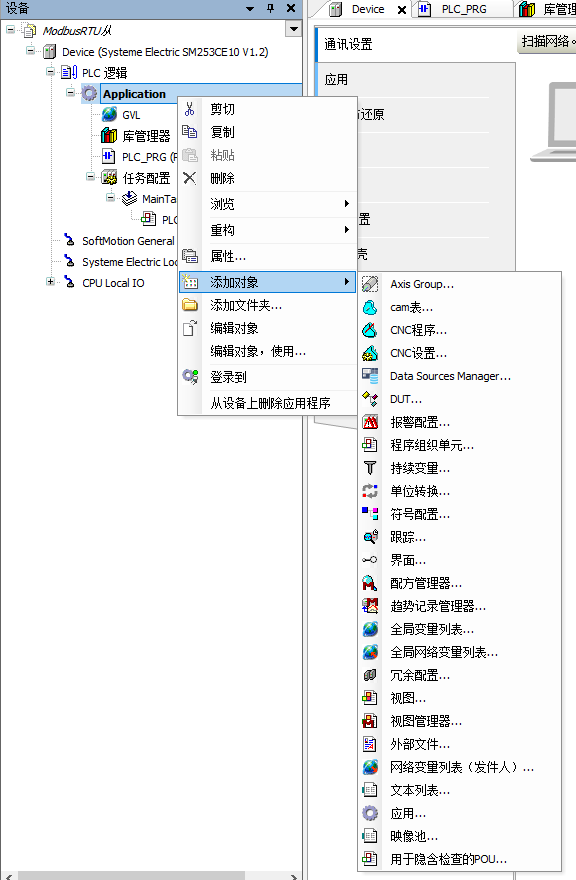Select SoftMotion General tree item
The width and height of the screenshot is (576, 880).
point(128,241)
